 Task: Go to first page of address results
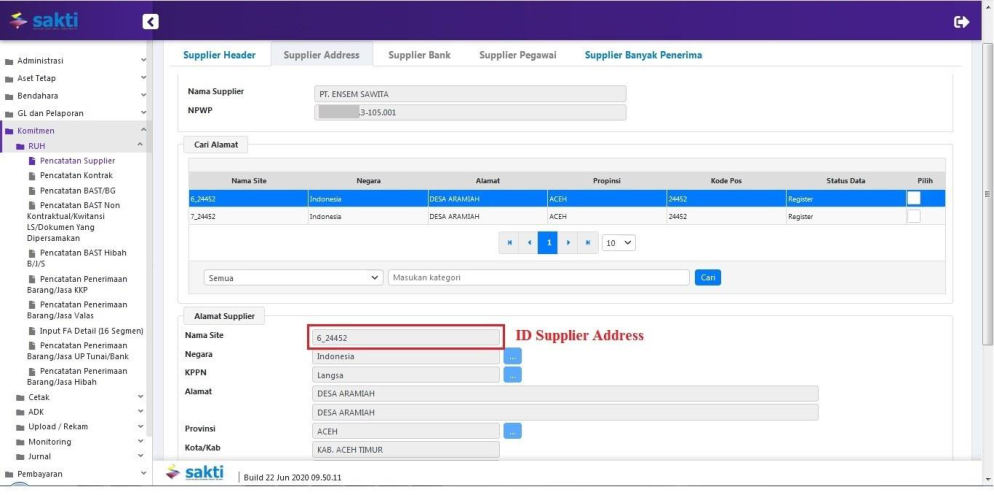point(509,243)
